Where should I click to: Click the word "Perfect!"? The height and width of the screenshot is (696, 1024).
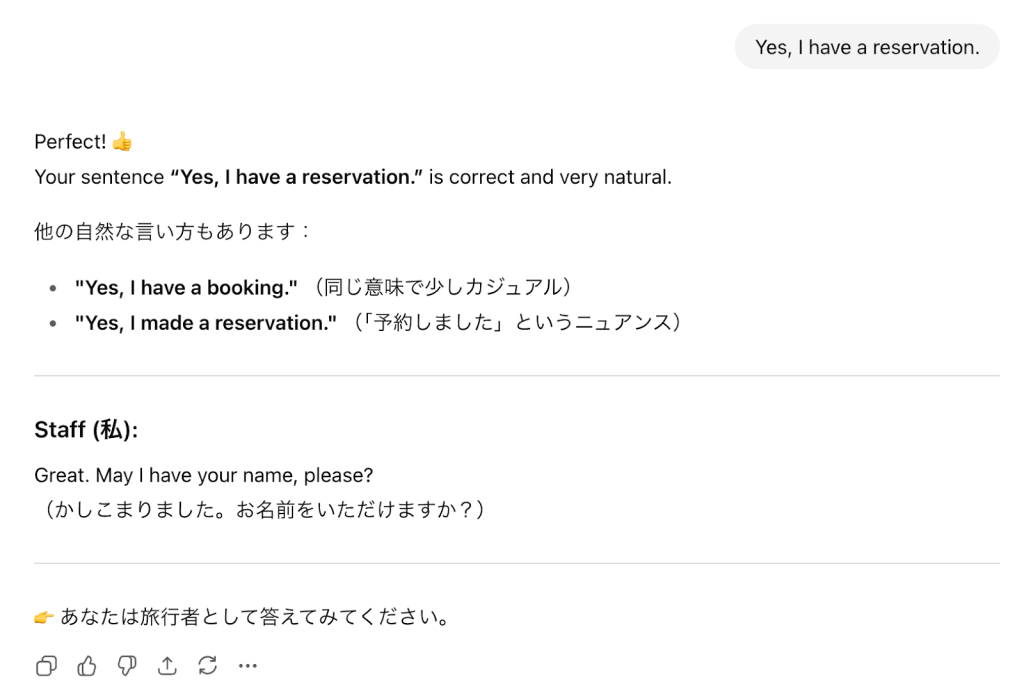pos(70,142)
